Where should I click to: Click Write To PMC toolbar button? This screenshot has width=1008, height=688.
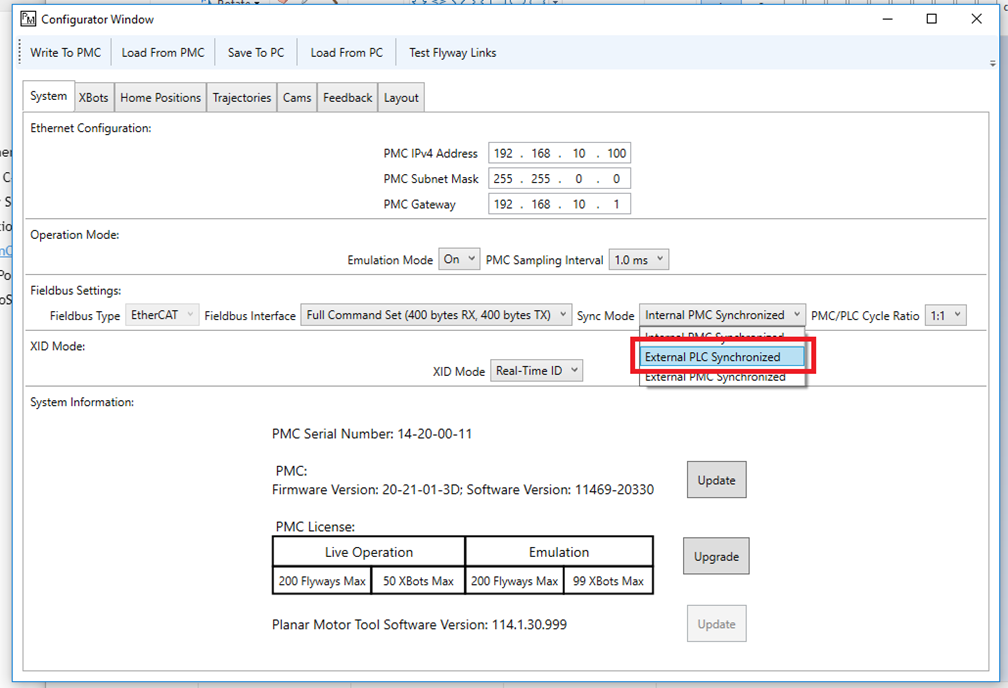coord(65,53)
